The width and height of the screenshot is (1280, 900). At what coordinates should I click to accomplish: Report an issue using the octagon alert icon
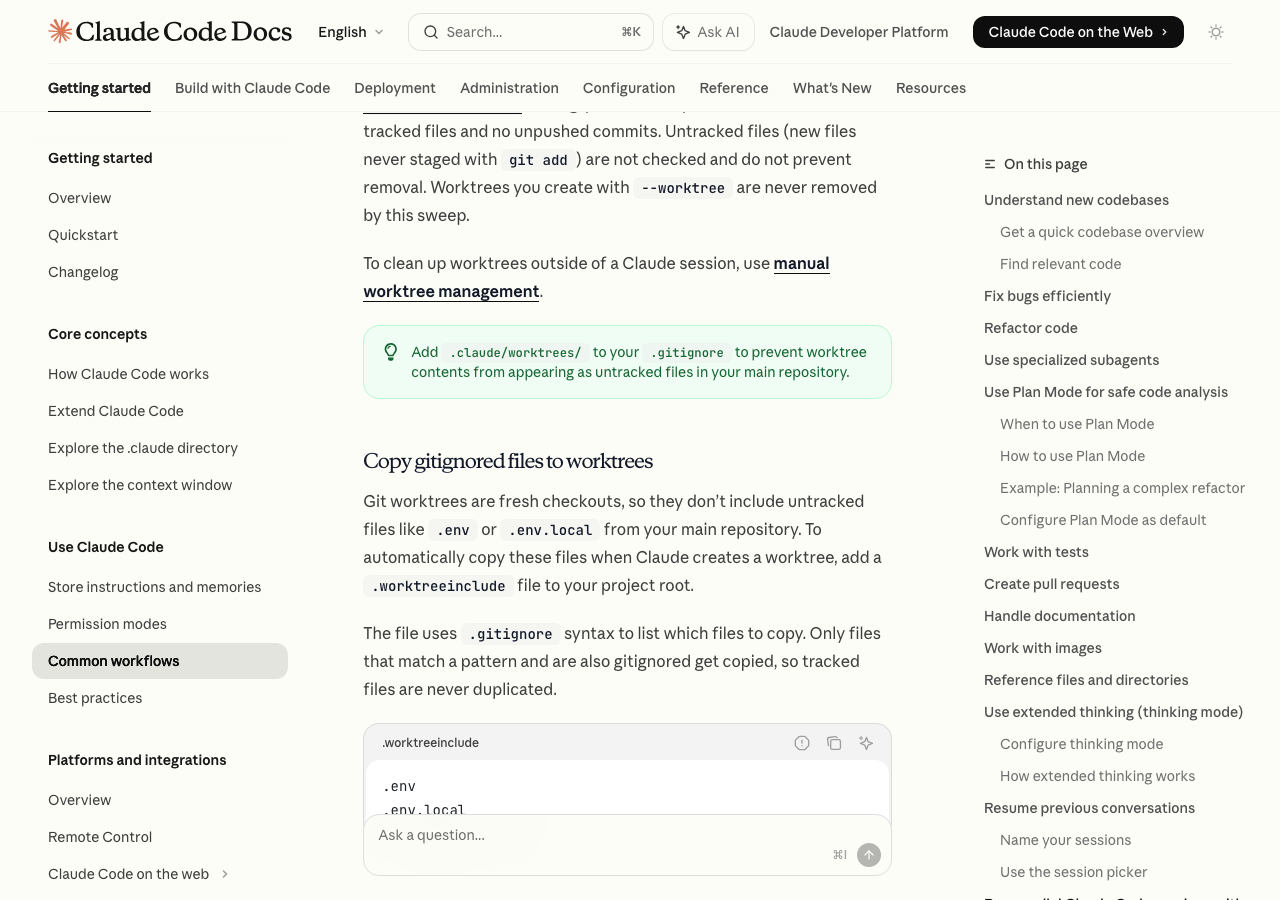pos(801,743)
